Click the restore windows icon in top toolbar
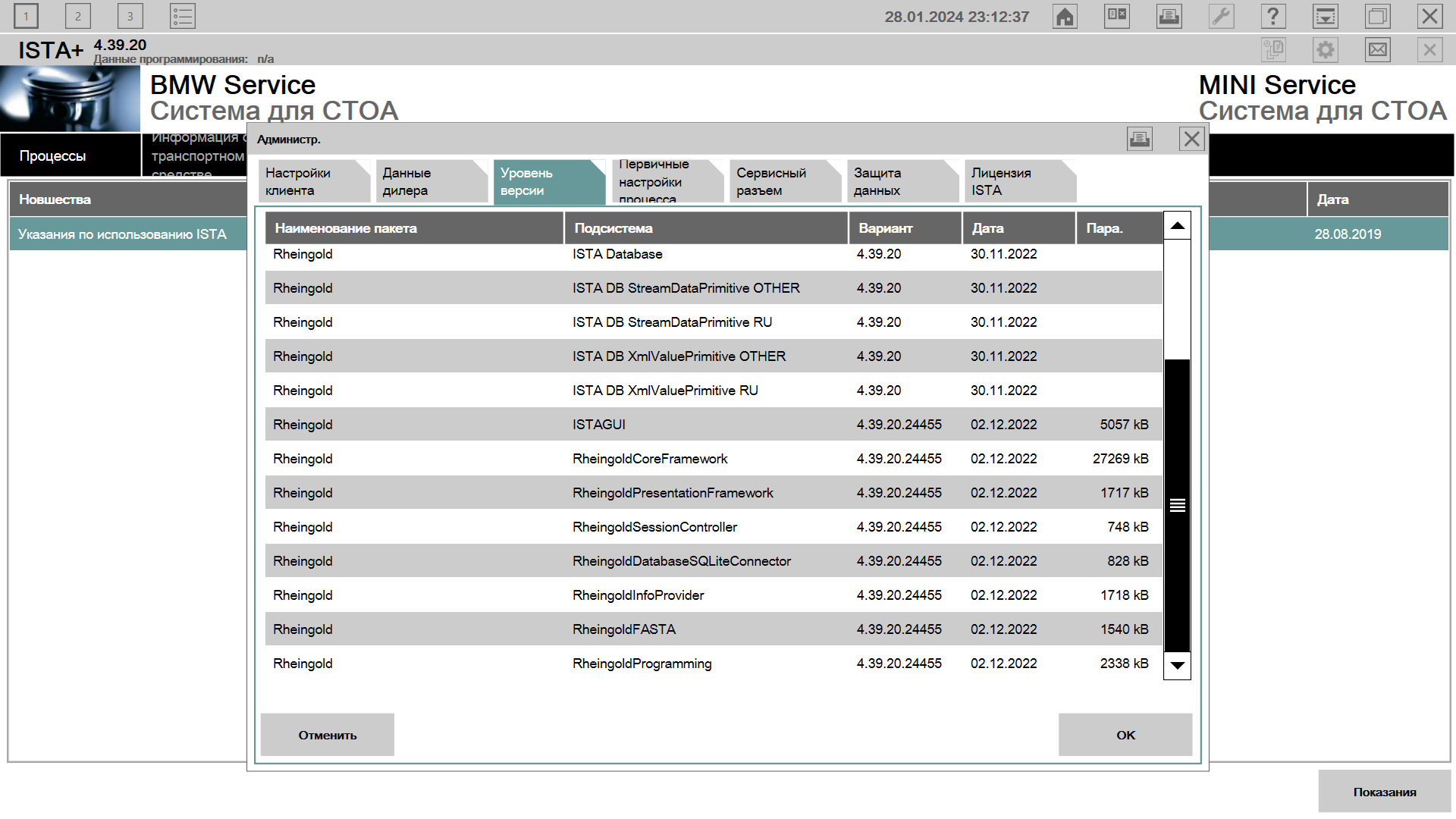 click(x=1378, y=16)
